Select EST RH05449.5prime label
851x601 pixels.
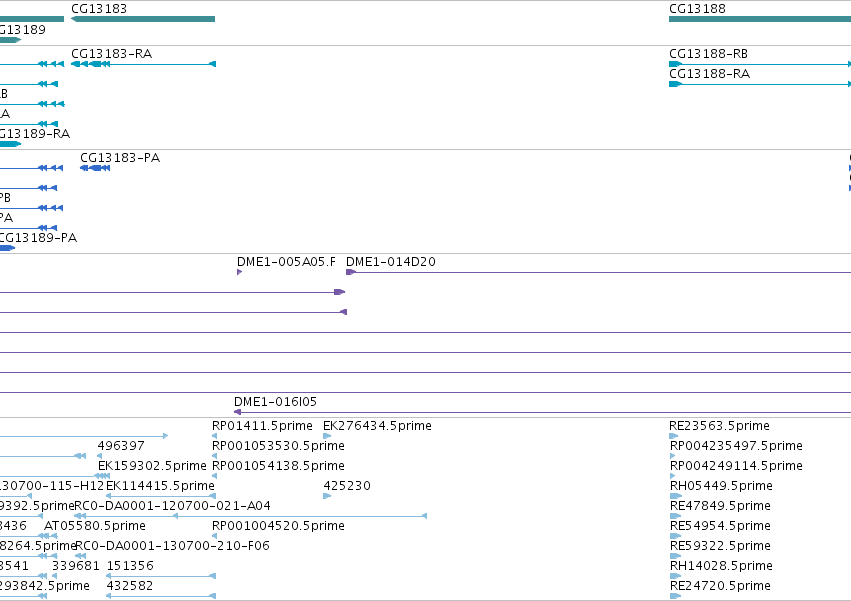pyautogui.click(x=721, y=486)
